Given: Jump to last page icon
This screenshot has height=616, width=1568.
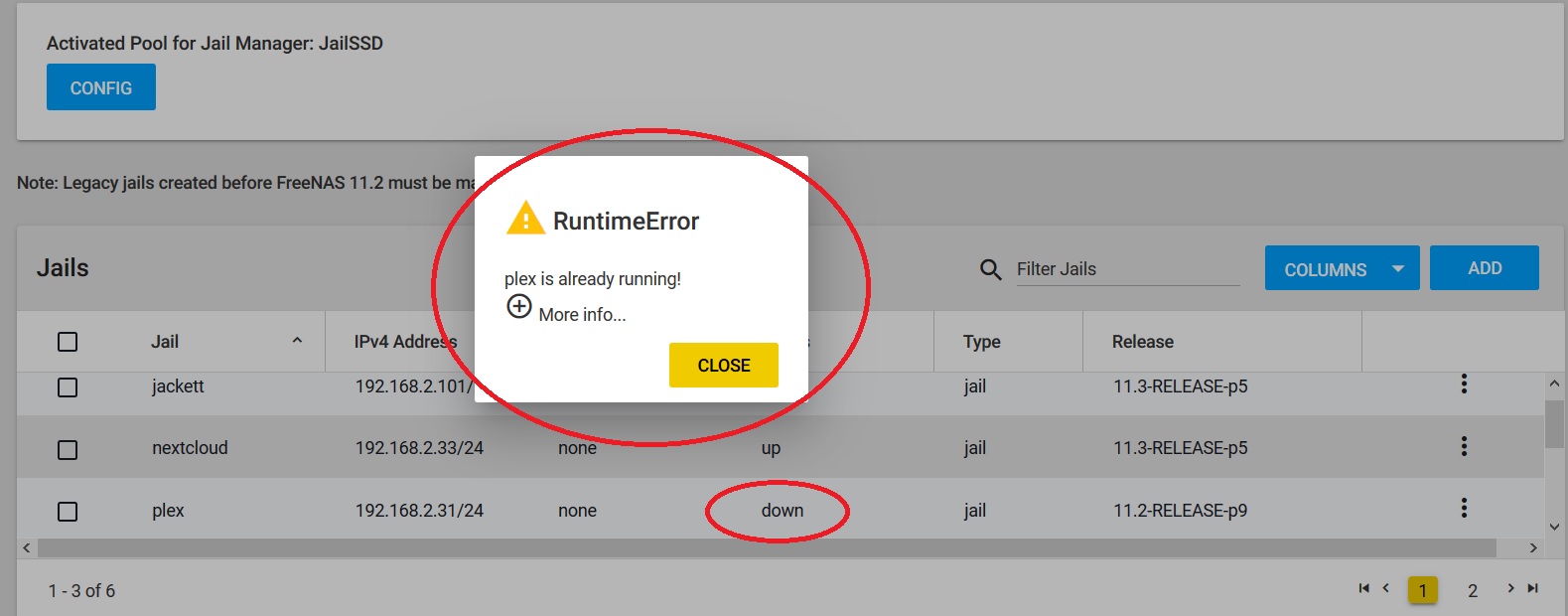Looking at the screenshot, I should click(1533, 588).
